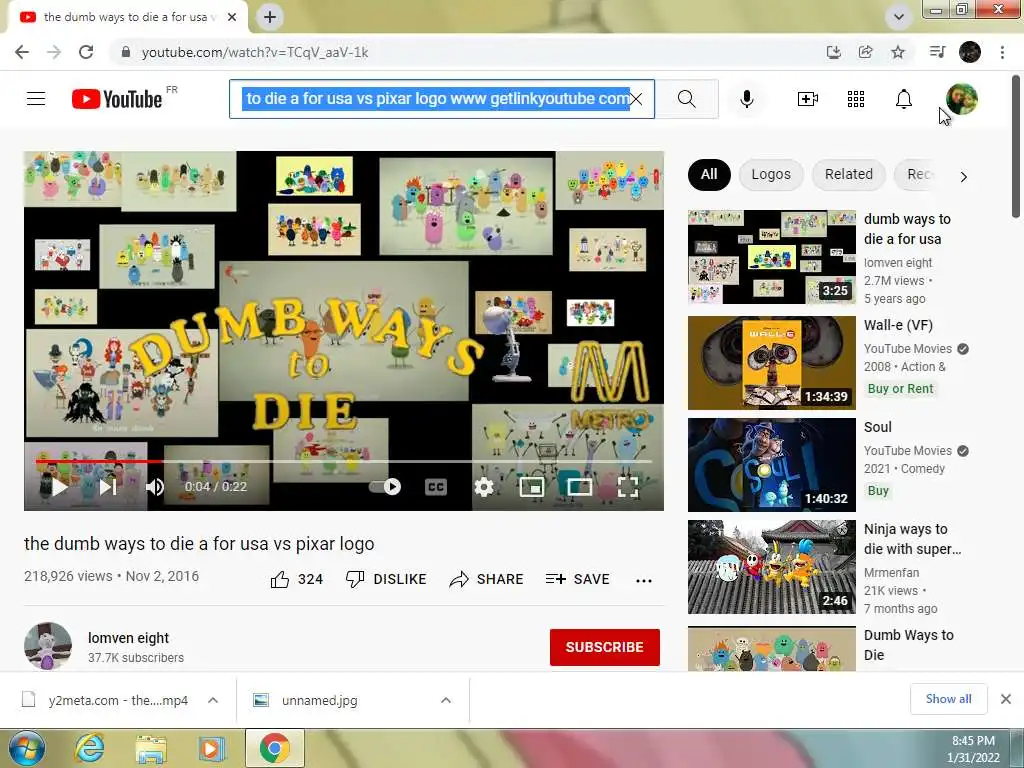This screenshot has width=1024, height=768.
Task: Click the SAVE to playlist button
Action: point(577,579)
